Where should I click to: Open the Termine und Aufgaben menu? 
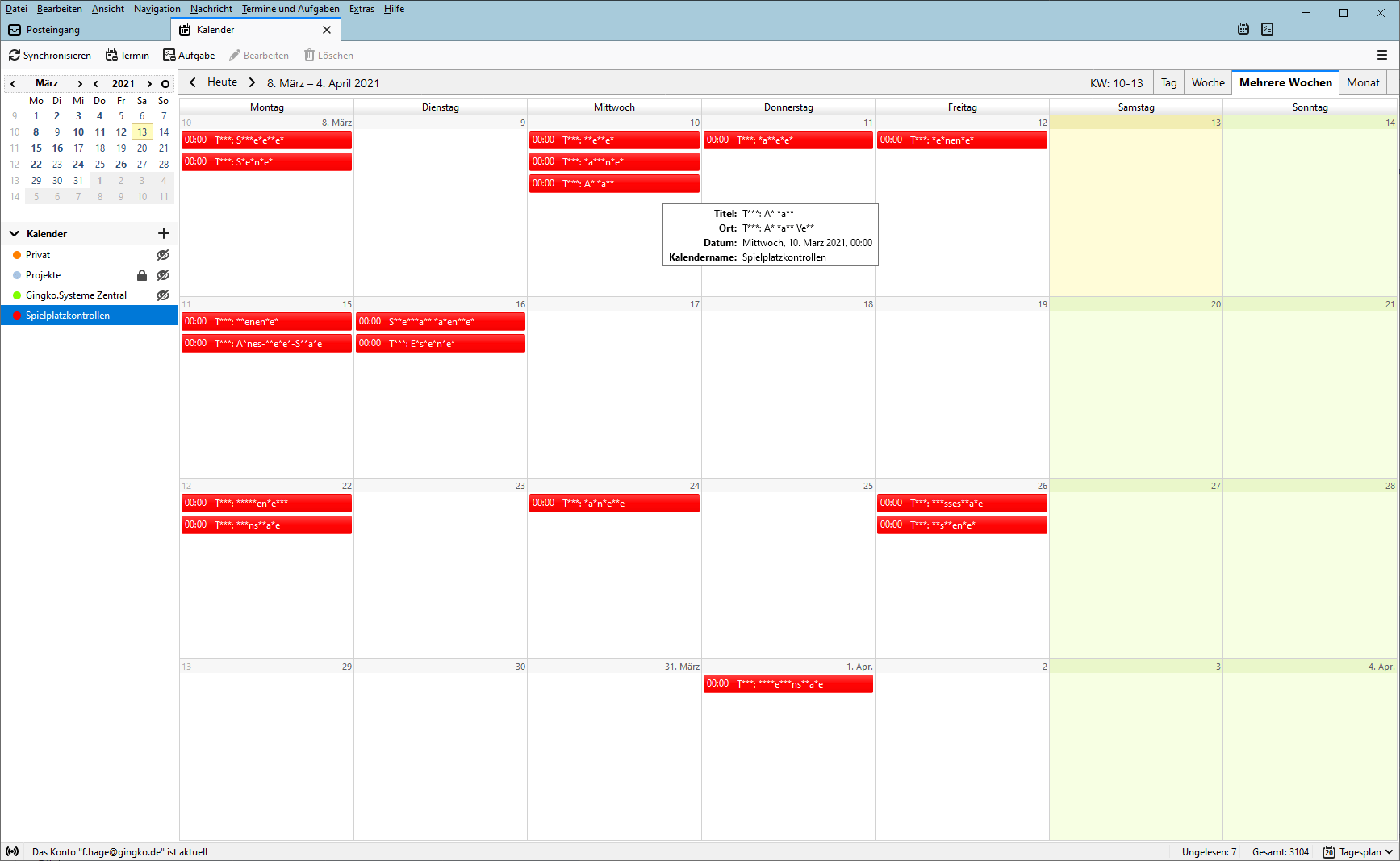[290, 9]
